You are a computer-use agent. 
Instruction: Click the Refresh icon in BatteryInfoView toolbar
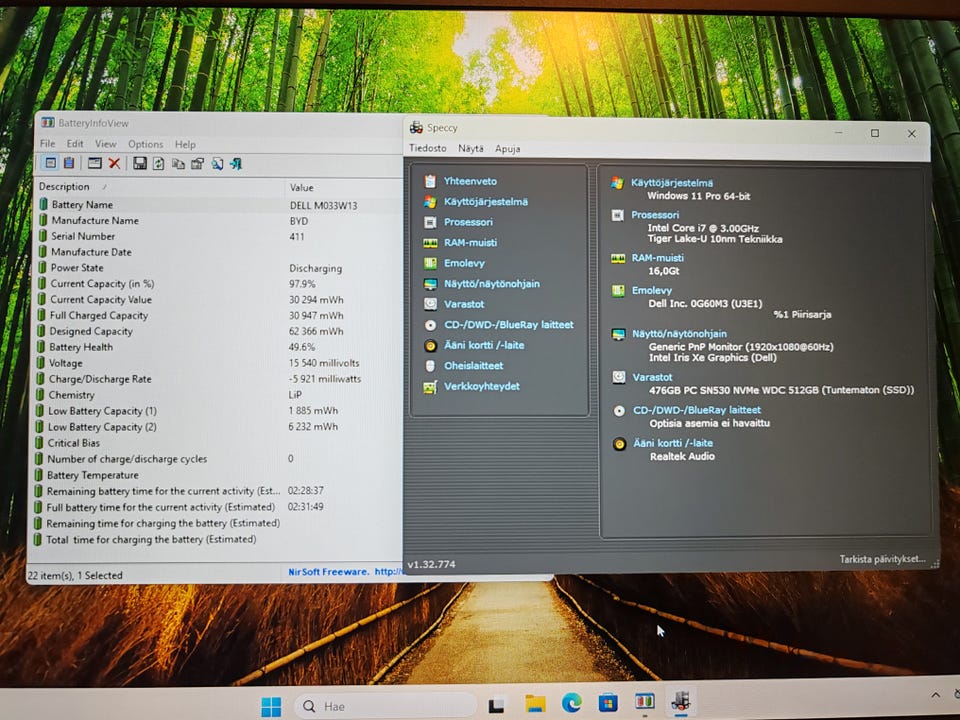159,164
